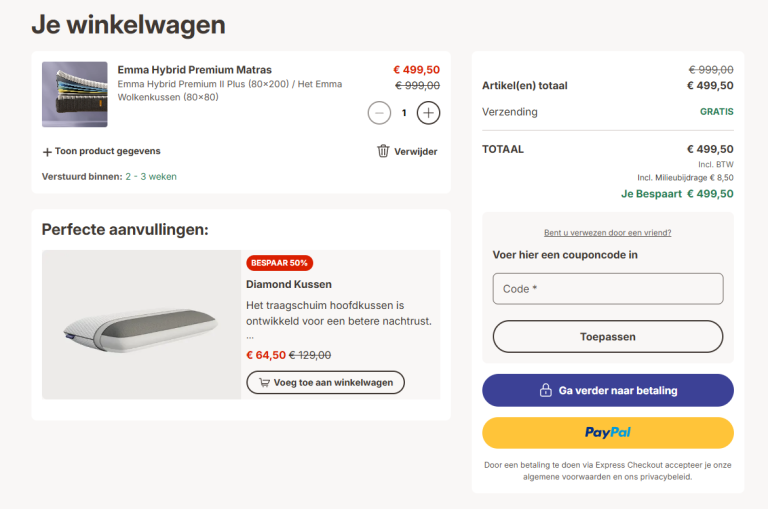Pay with the PayPal button

click(x=607, y=433)
